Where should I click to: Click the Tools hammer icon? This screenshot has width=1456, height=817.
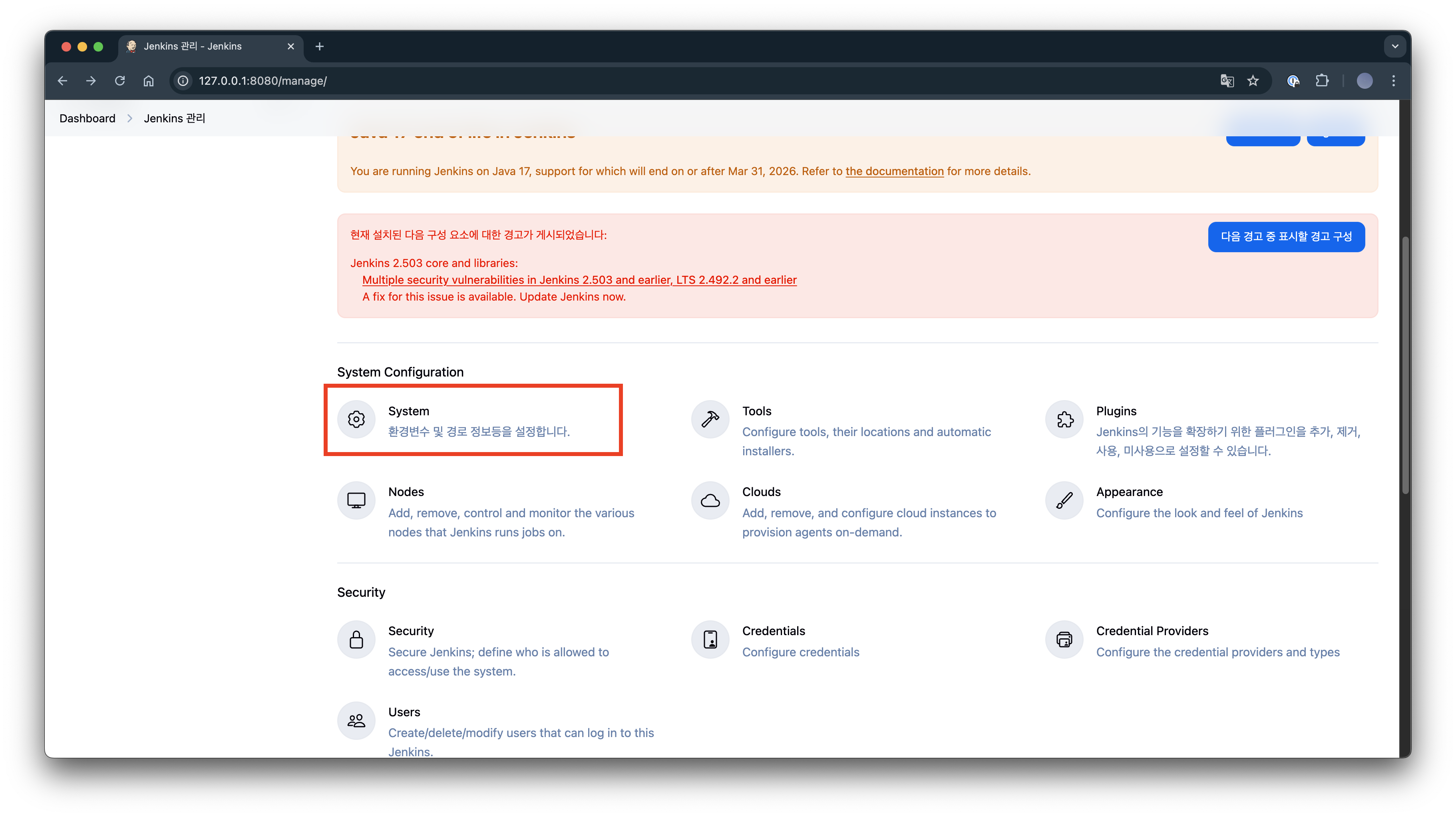pos(710,420)
